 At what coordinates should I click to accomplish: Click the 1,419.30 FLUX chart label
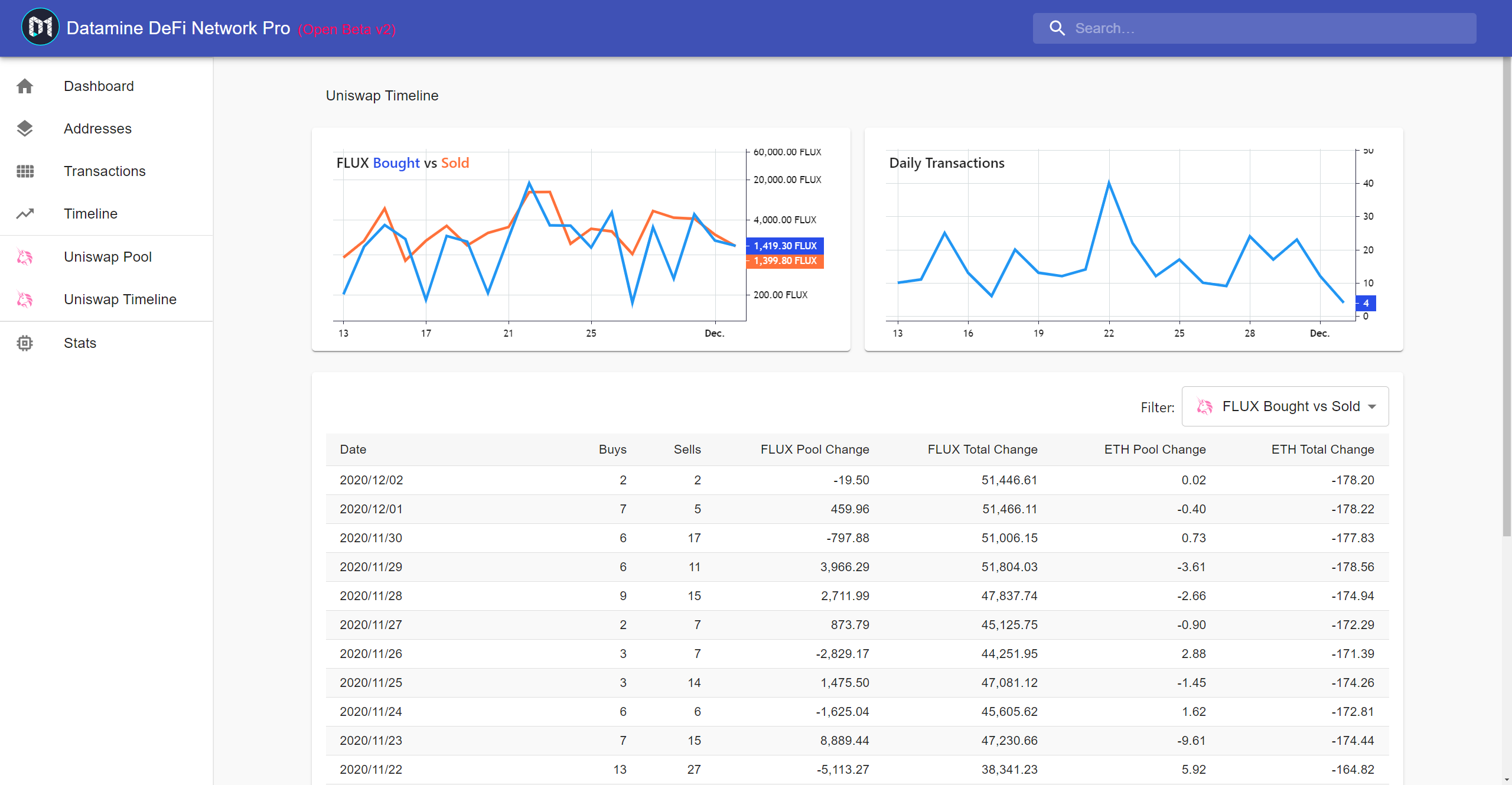click(785, 246)
